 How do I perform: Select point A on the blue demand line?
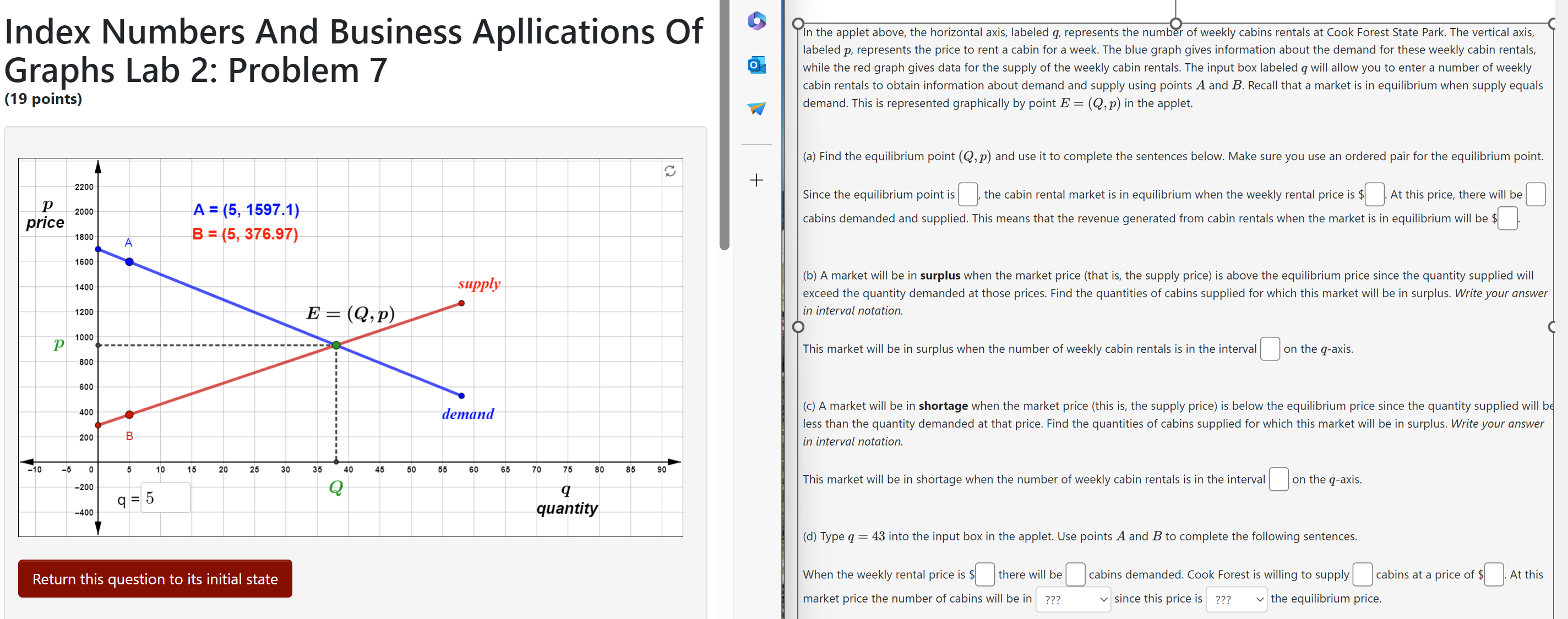tap(128, 261)
